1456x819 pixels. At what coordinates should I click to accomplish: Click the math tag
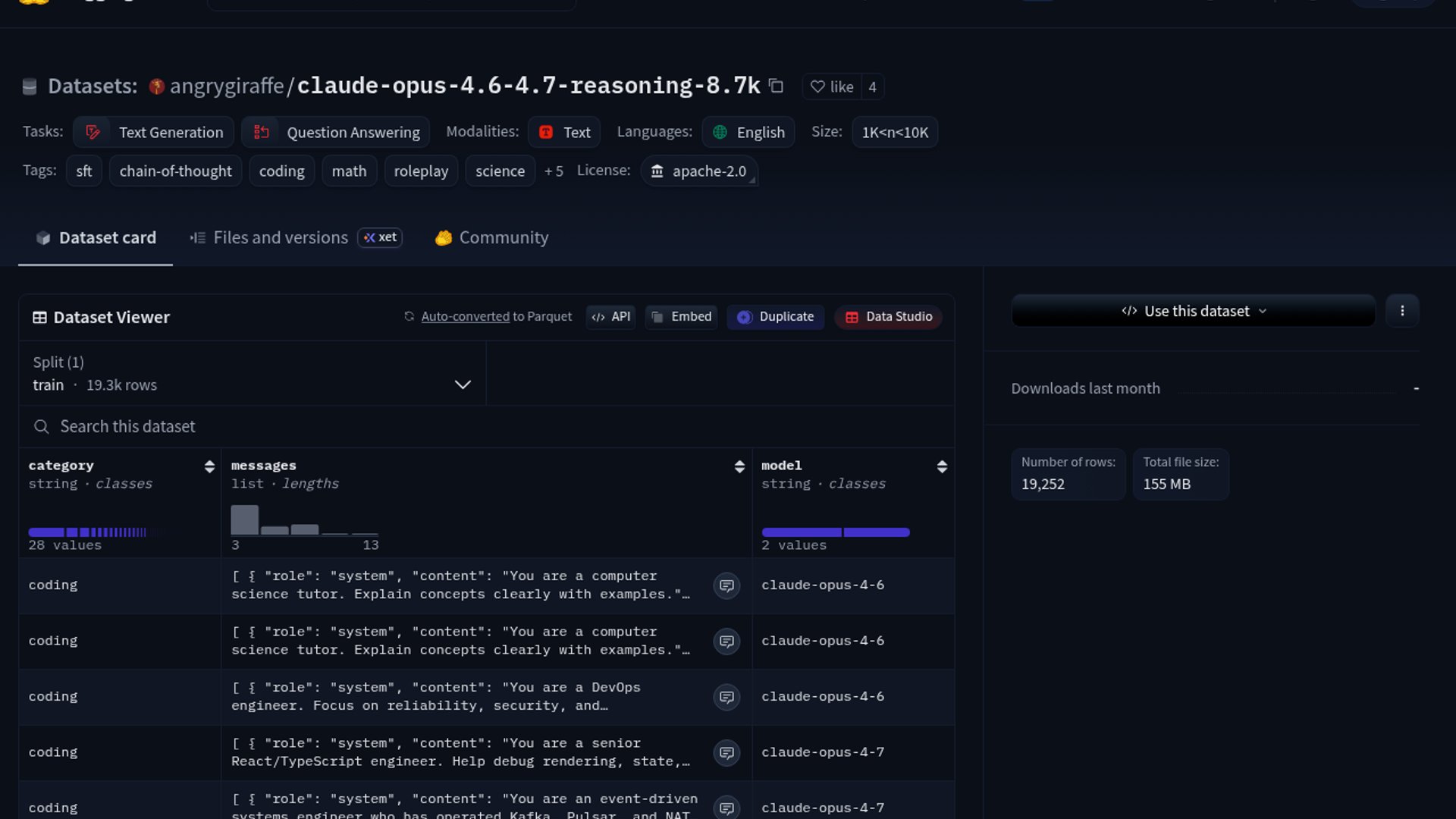pos(349,171)
